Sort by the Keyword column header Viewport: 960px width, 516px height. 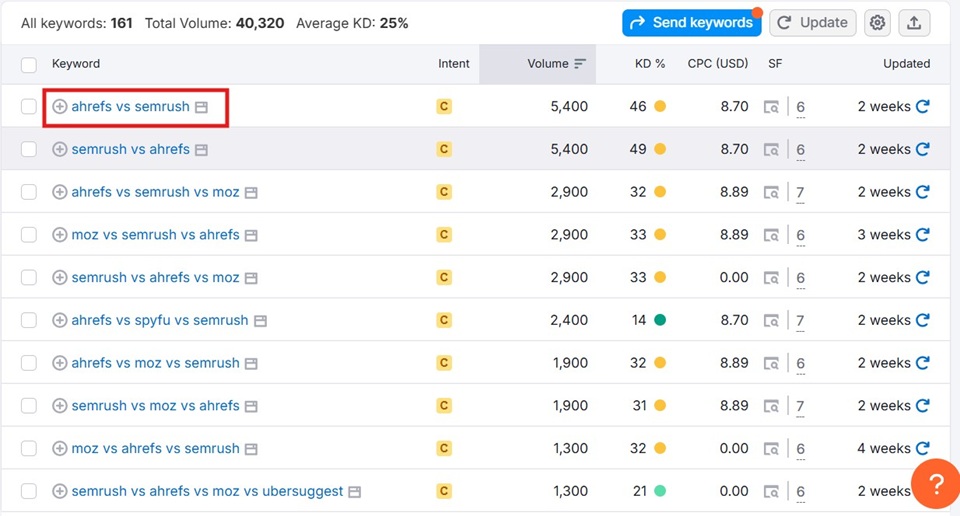click(76, 64)
